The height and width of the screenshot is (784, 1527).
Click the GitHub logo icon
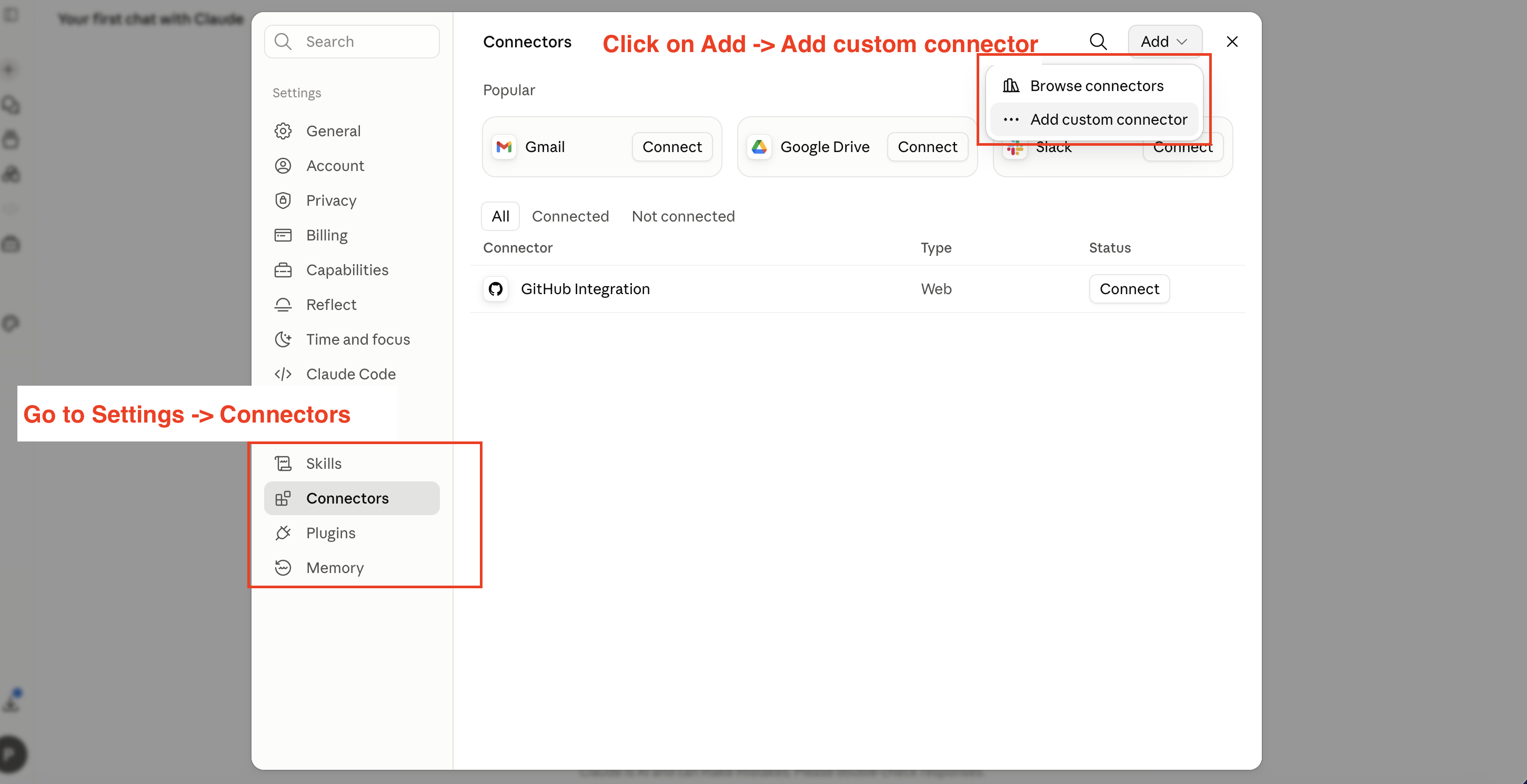coord(496,289)
